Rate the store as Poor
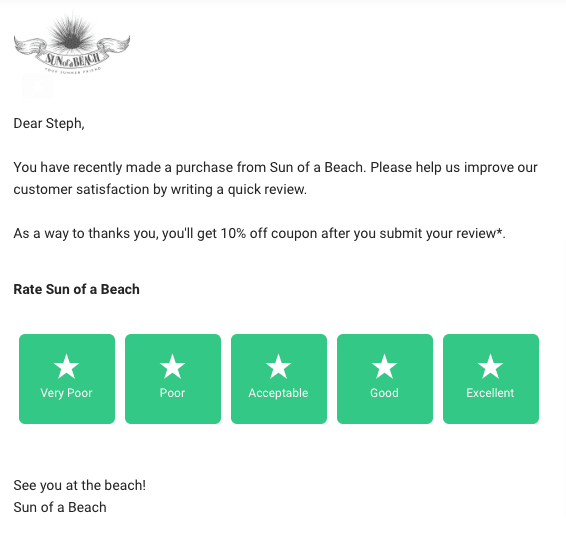The height and width of the screenshot is (538, 566). (x=173, y=379)
